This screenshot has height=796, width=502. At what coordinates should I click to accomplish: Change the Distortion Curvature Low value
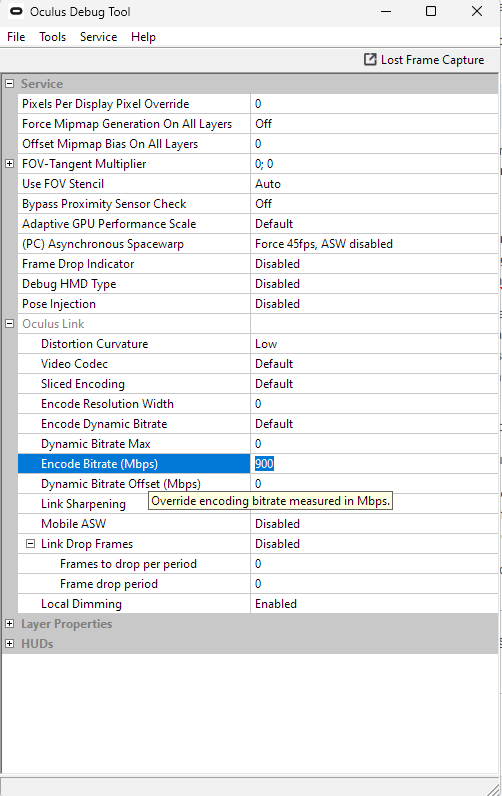374,344
